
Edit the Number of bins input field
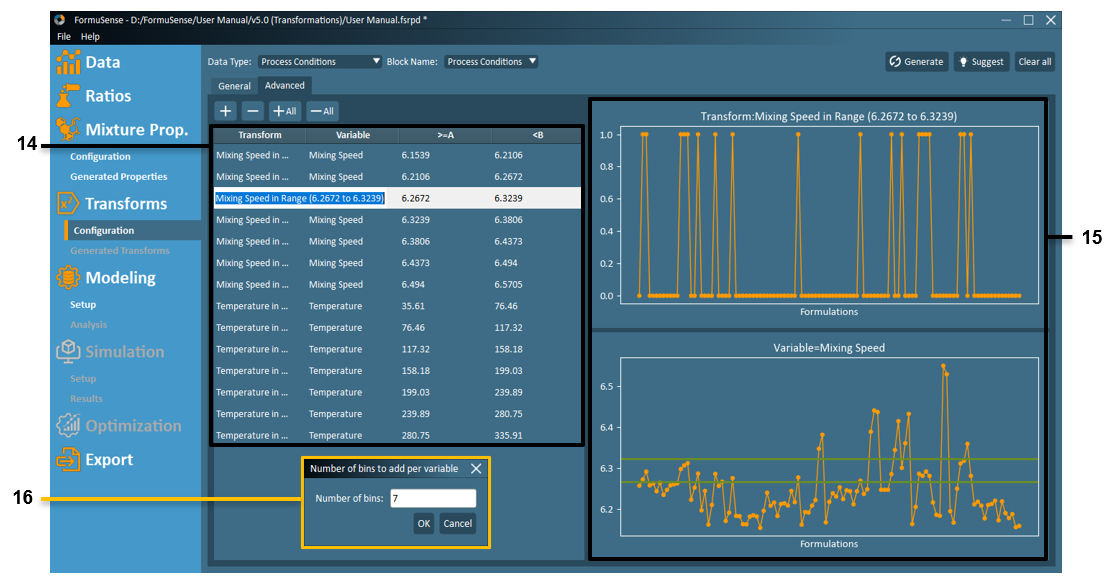coord(433,497)
